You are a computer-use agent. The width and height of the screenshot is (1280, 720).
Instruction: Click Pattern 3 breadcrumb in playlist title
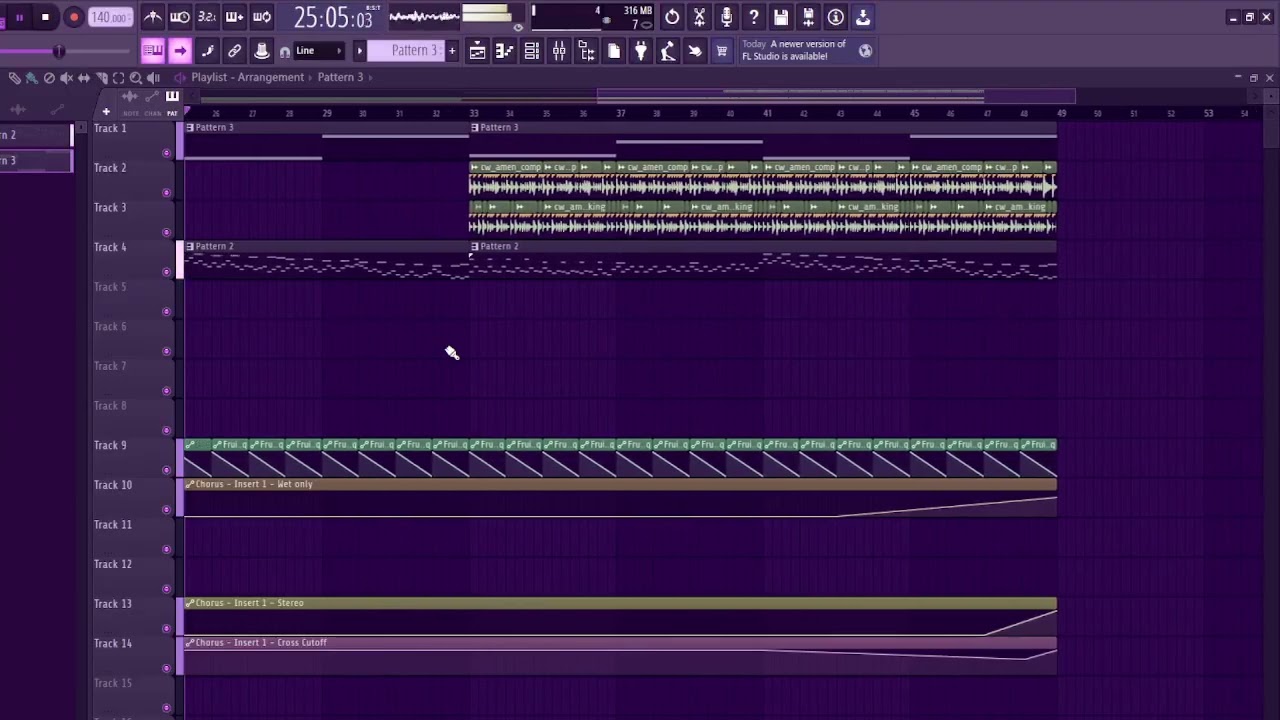pos(340,77)
